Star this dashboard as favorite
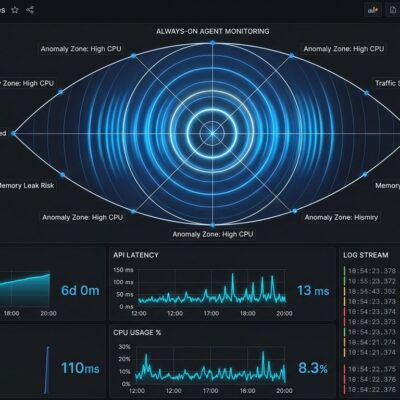 point(15,10)
